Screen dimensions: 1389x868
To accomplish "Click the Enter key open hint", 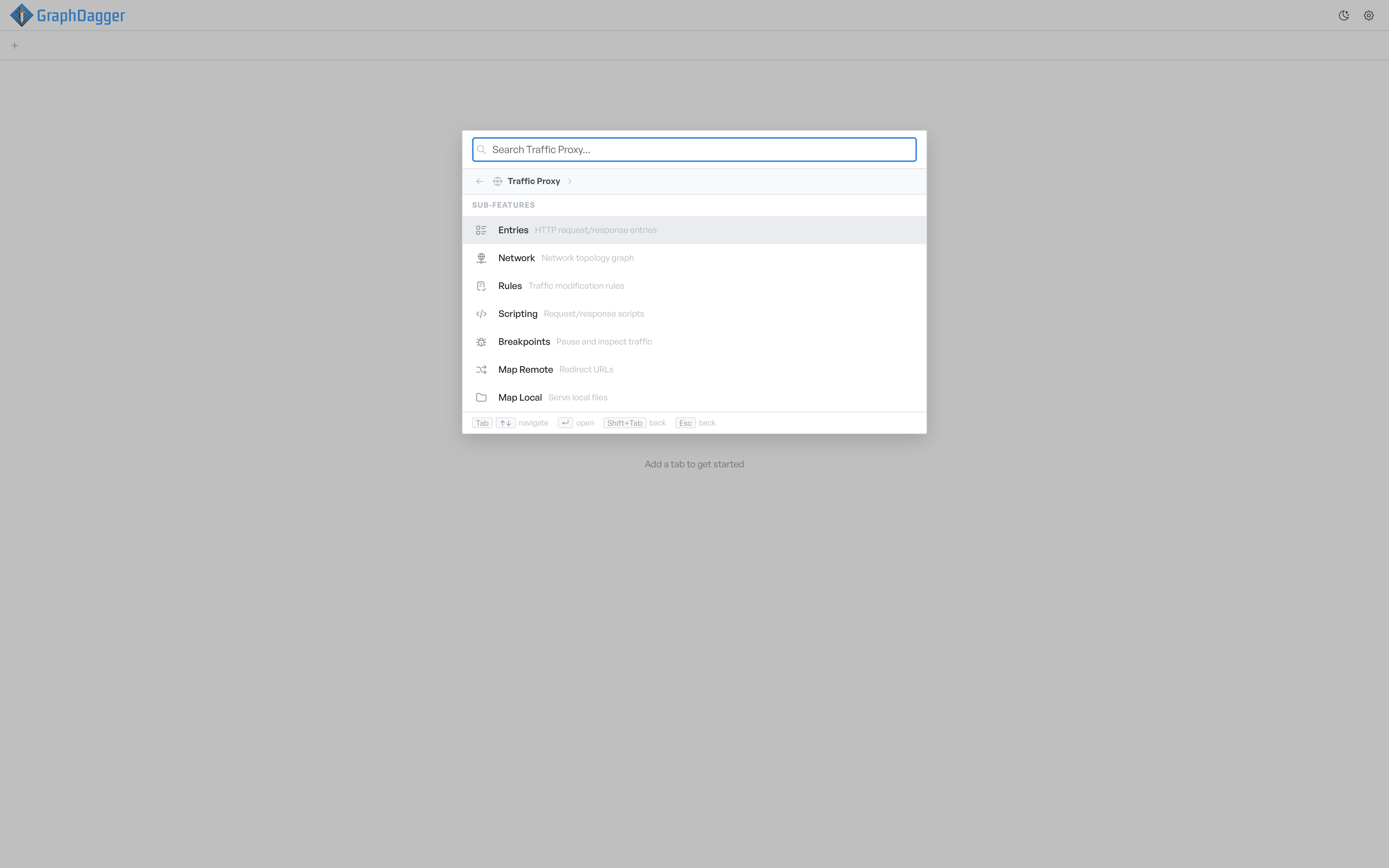I will 565,423.
